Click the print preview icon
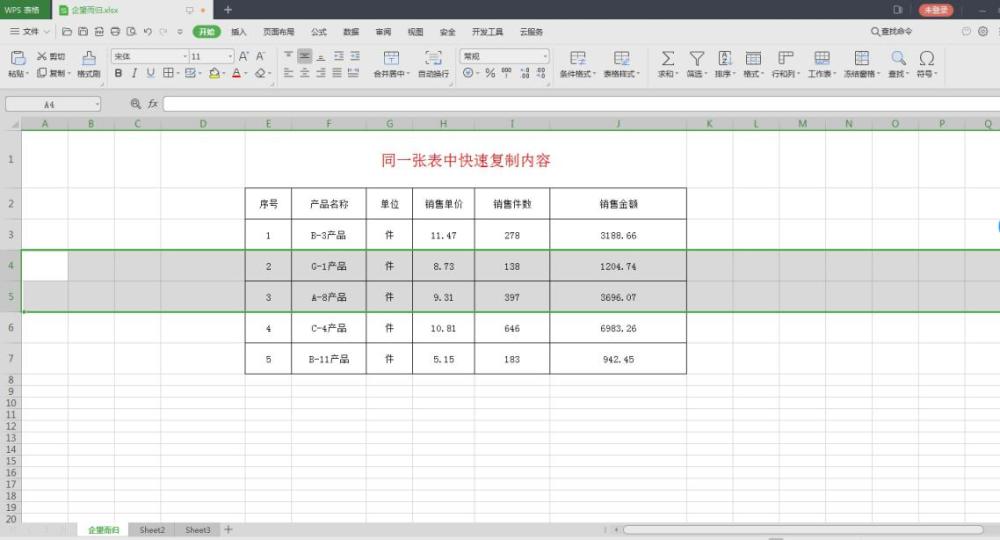This screenshot has height=540, width=1000. click(x=131, y=31)
